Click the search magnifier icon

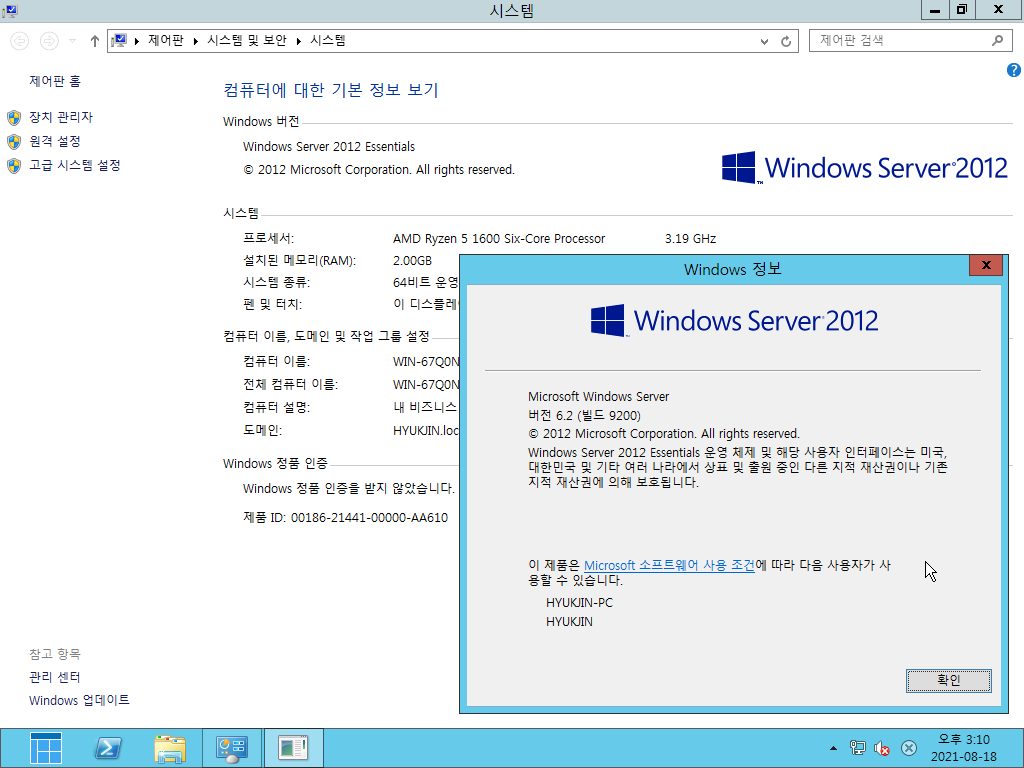(997, 40)
